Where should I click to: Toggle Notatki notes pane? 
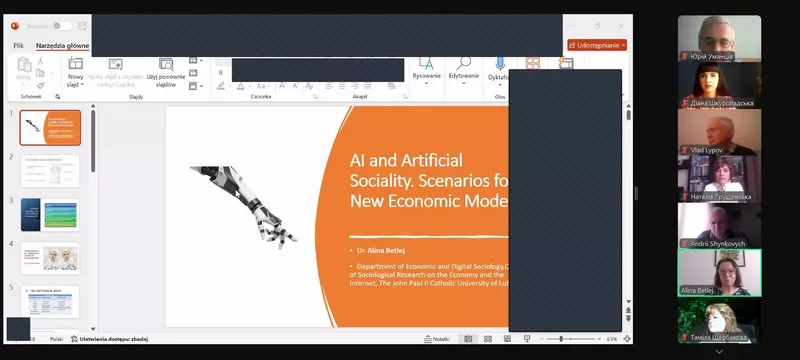437,339
